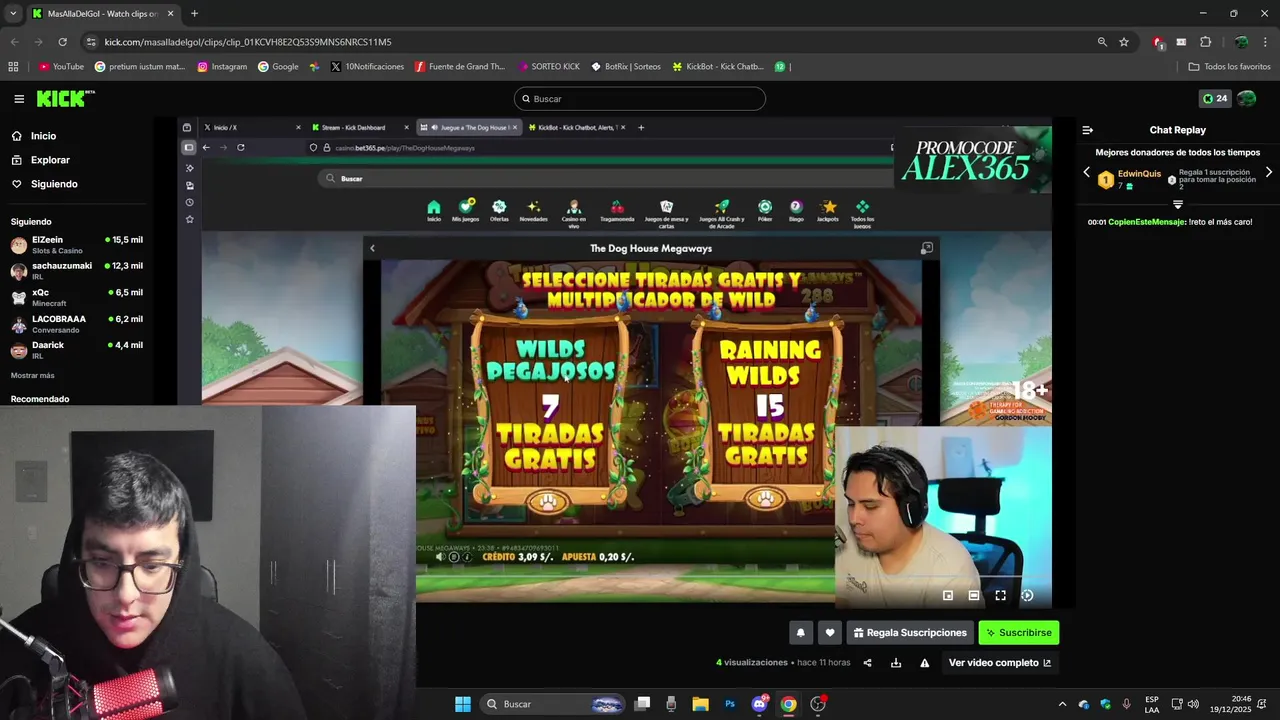Download the clip with the download icon
The image size is (1280, 720).
(896, 663)
